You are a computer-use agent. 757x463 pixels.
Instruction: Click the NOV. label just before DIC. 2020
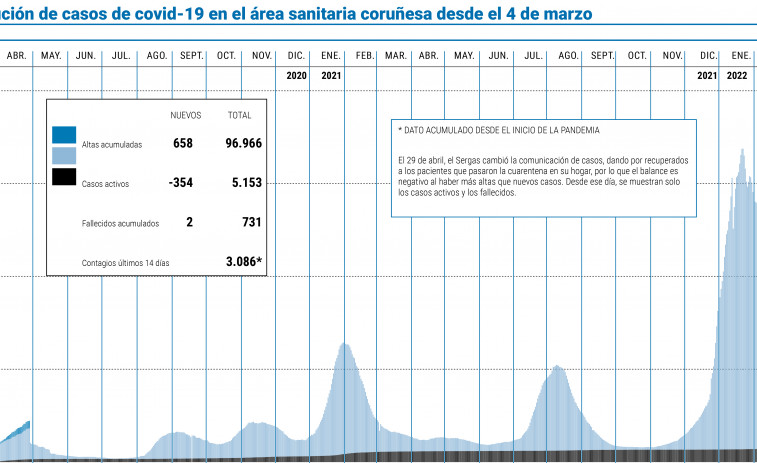(x=262, y=56)
